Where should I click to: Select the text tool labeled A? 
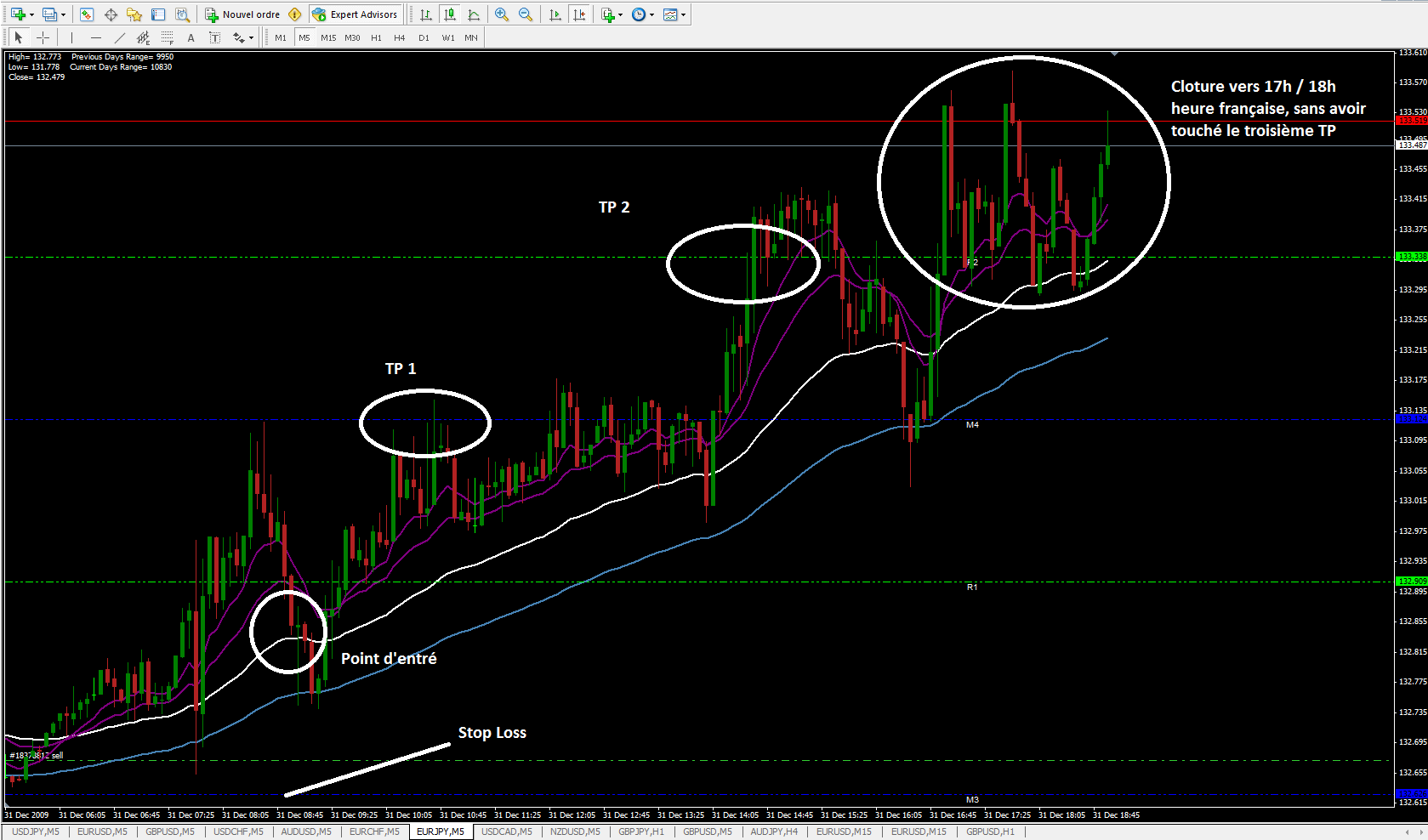coord(191,37)
